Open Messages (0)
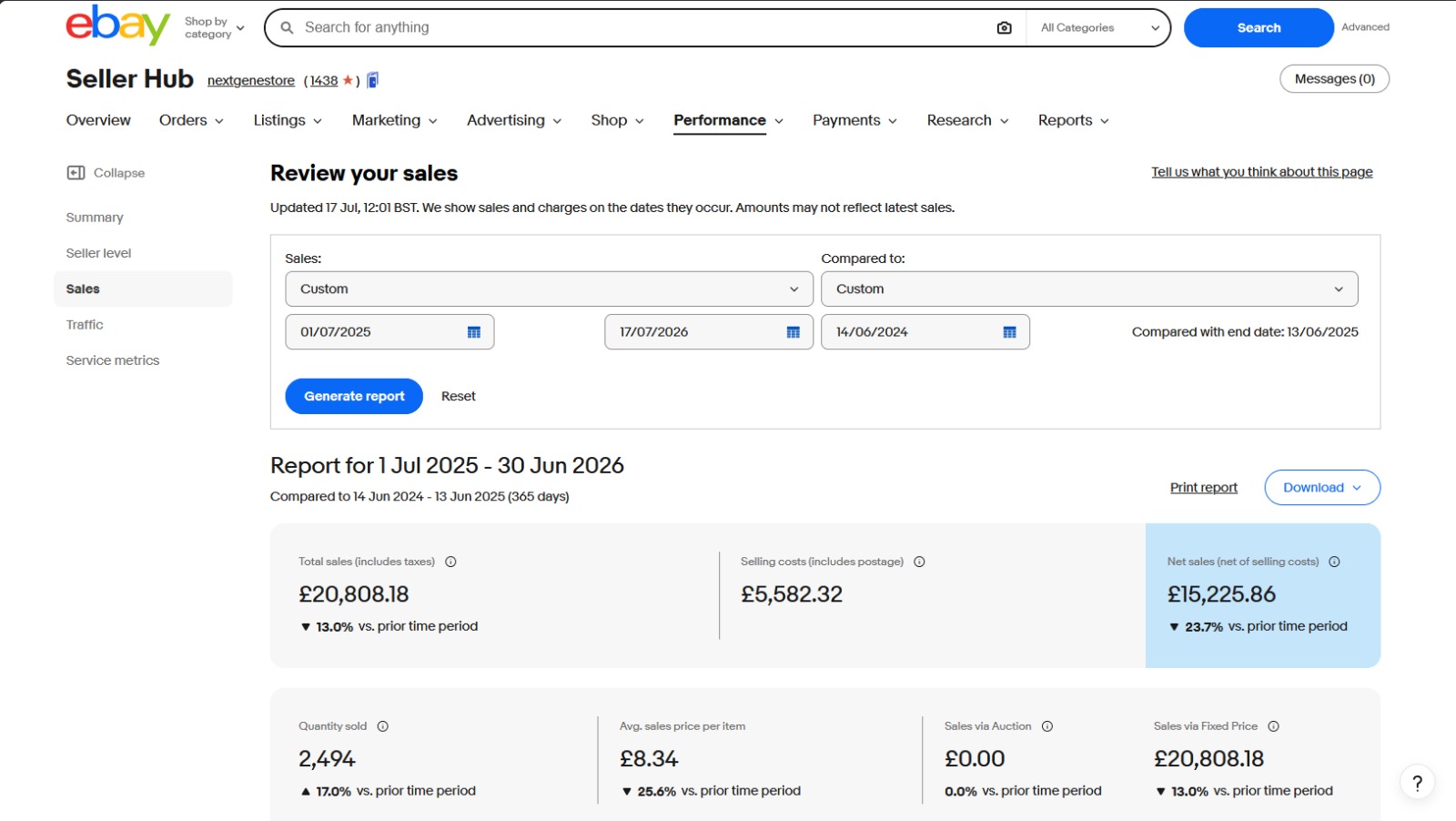 pyautogui.click(x=1334, y=79)
